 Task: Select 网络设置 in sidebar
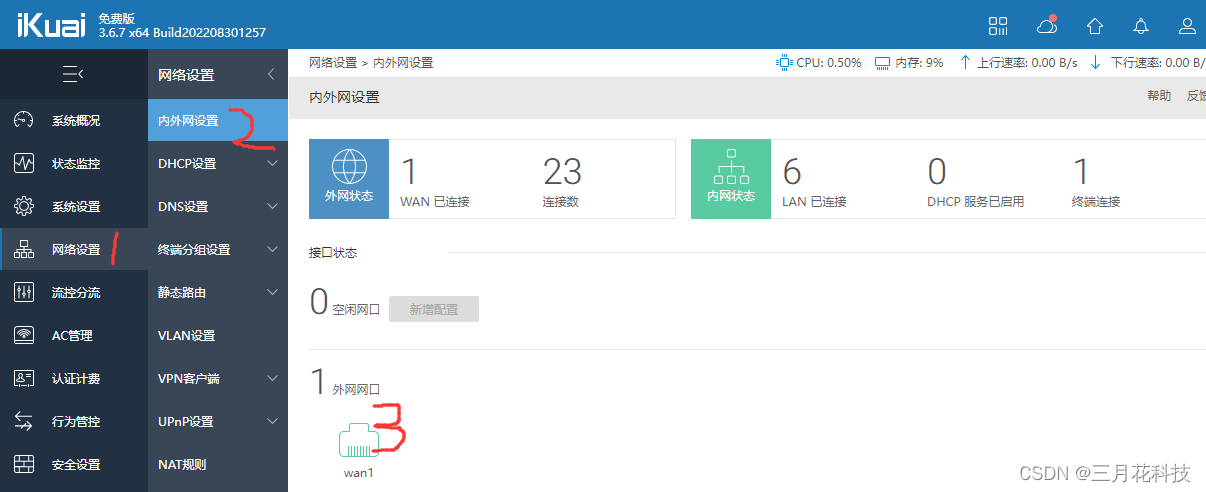pos(74,250)
